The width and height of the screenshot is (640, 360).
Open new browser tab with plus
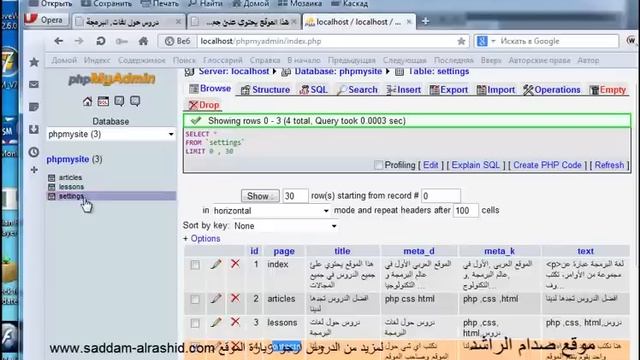click(x=425, y=21)
